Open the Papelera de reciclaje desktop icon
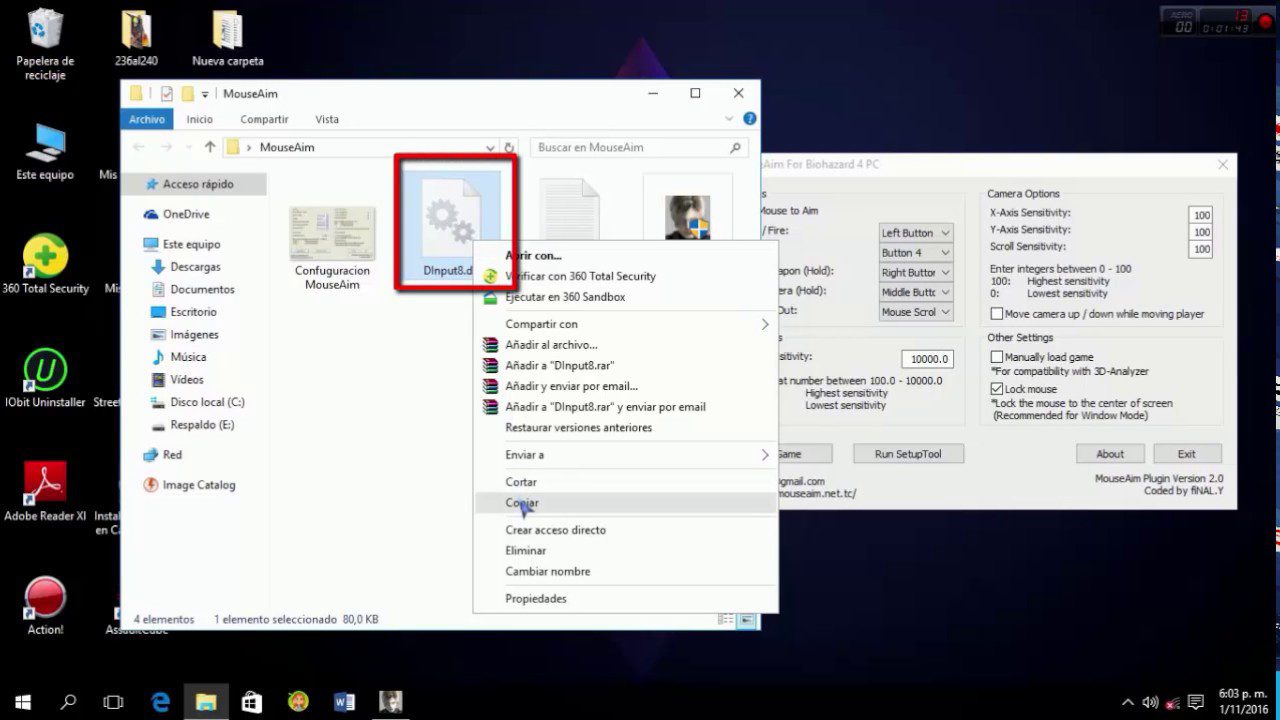 pyautogui.click(x=44, y=45)
